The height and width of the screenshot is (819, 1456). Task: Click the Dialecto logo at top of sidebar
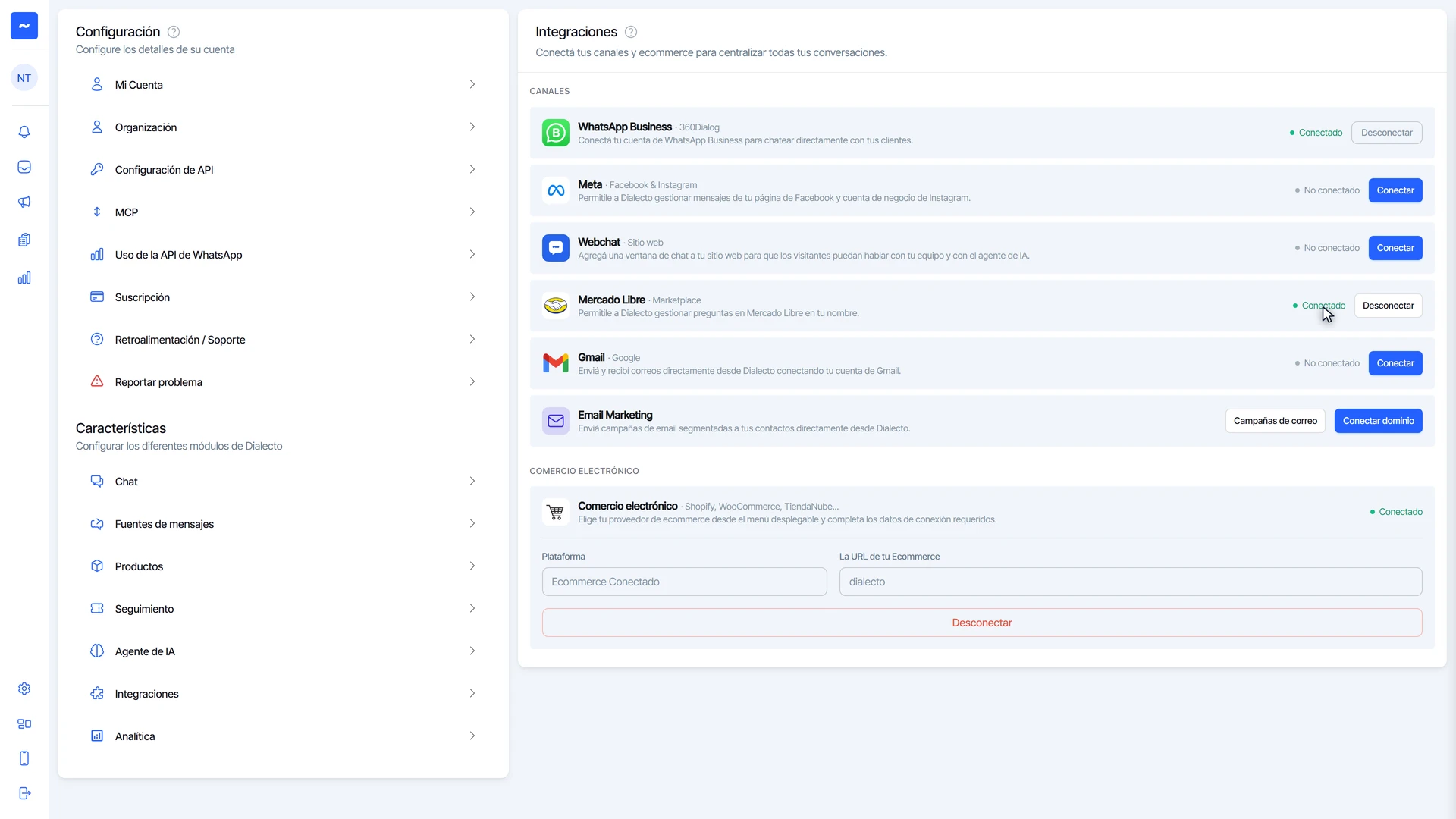tap(24, 26)
